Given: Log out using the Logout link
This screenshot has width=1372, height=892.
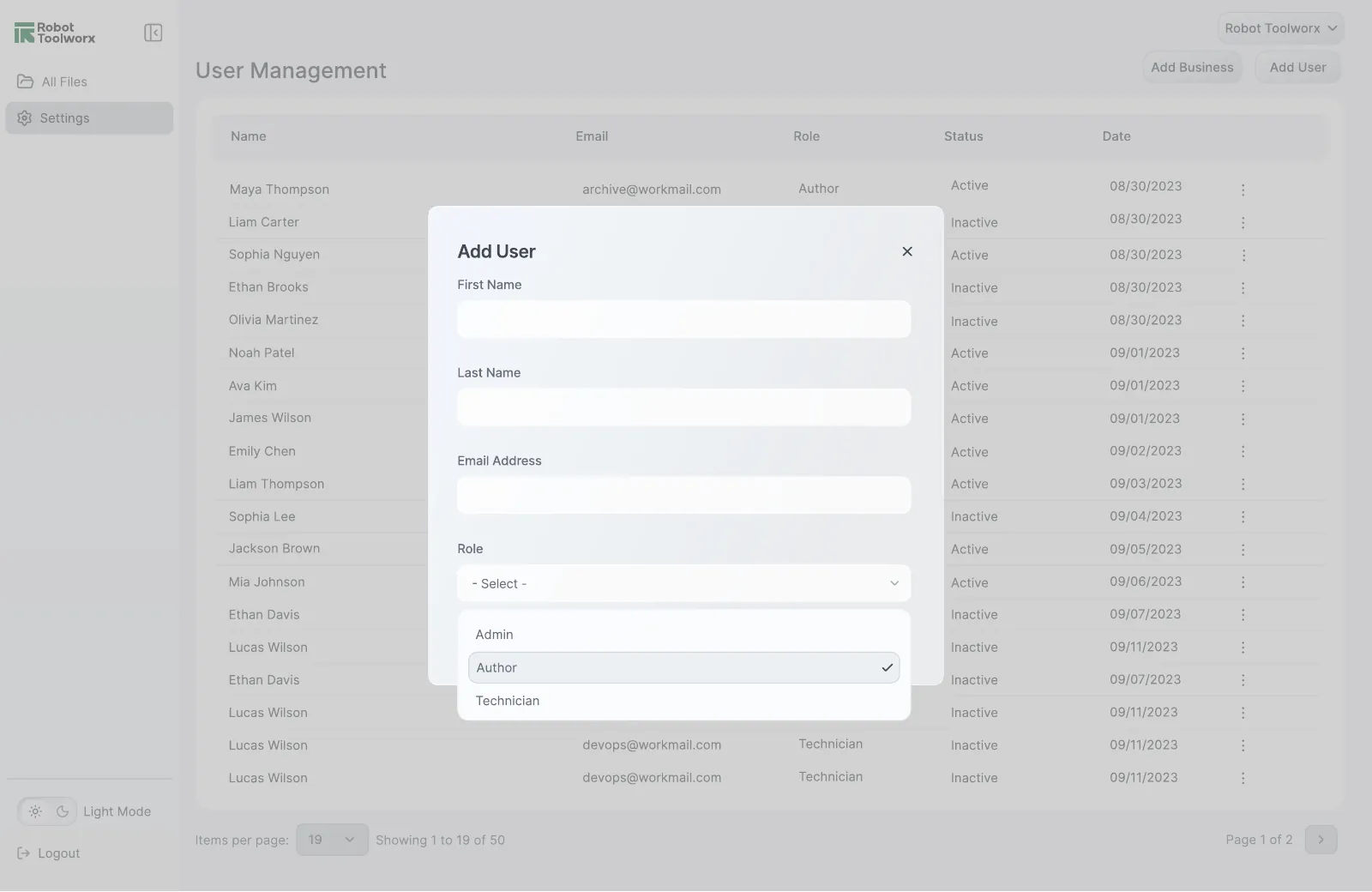Looking at the screenshot, I should point(49,853).
